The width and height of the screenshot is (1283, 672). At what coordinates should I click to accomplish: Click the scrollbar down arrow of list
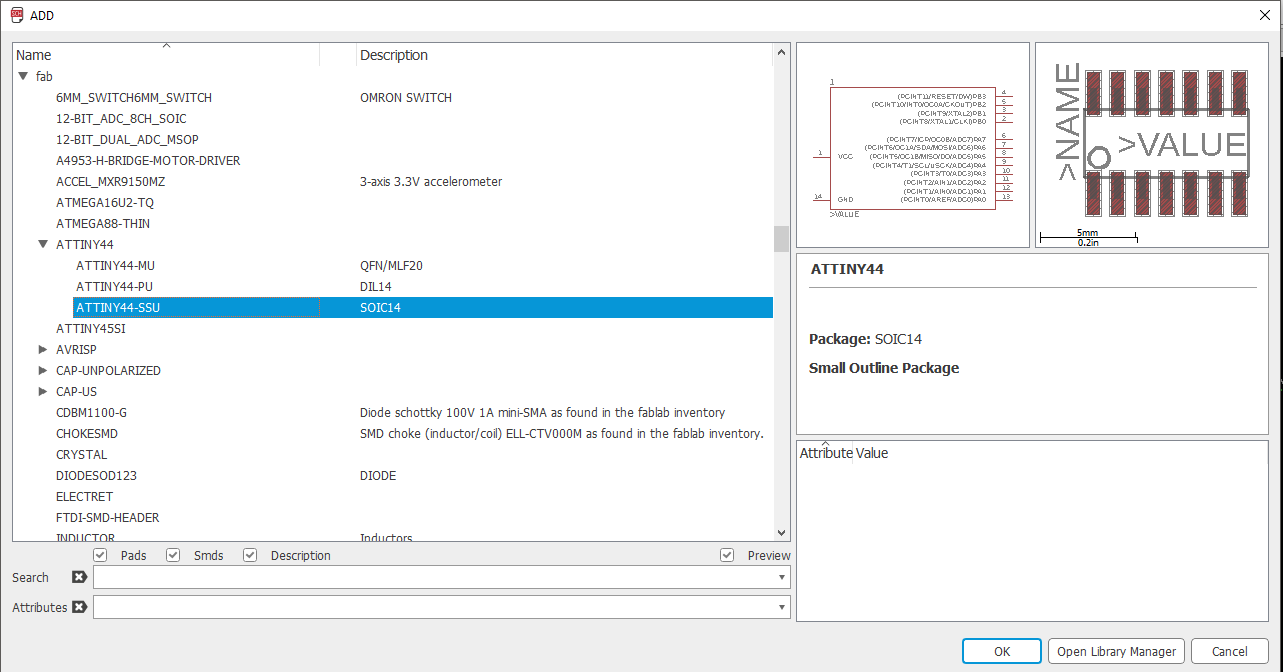[x=781, y=534]
